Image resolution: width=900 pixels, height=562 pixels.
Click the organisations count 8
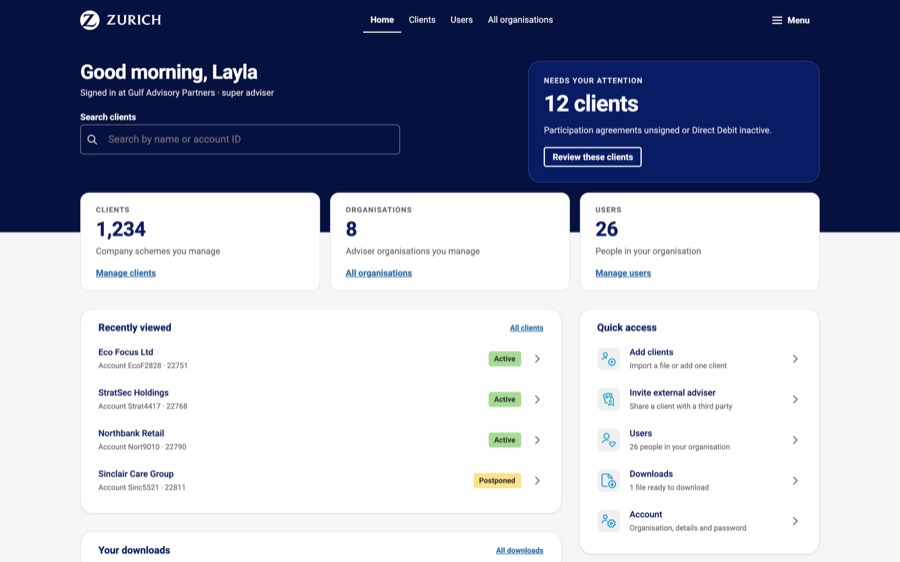351,230
